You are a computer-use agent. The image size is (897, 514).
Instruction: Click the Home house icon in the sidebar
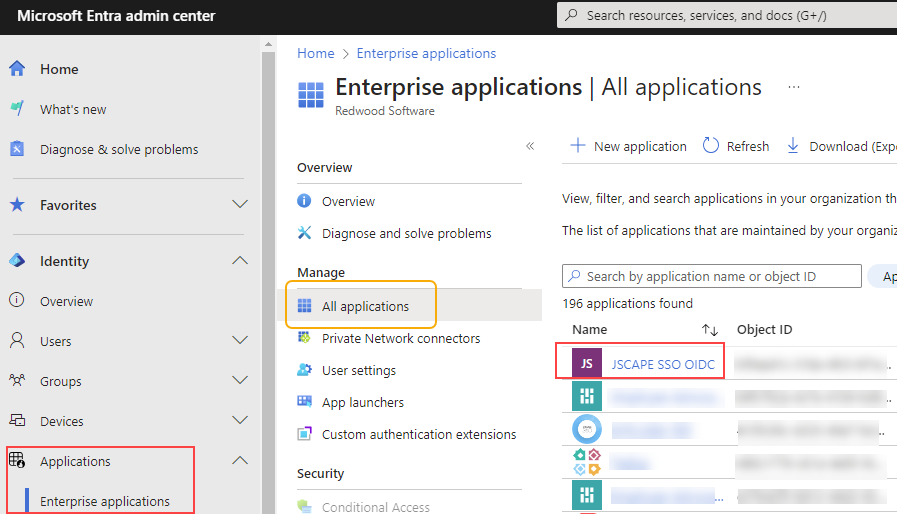pos(17,69)
